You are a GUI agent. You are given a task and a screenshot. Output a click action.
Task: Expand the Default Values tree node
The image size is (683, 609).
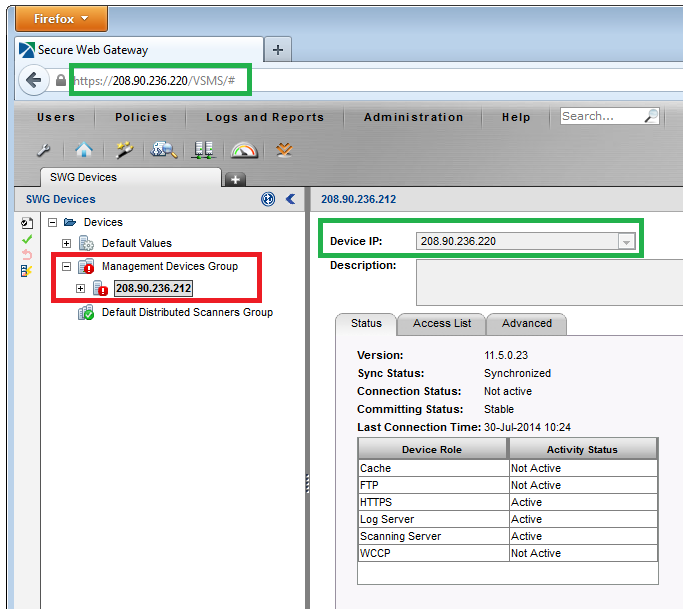coord(67,243)
